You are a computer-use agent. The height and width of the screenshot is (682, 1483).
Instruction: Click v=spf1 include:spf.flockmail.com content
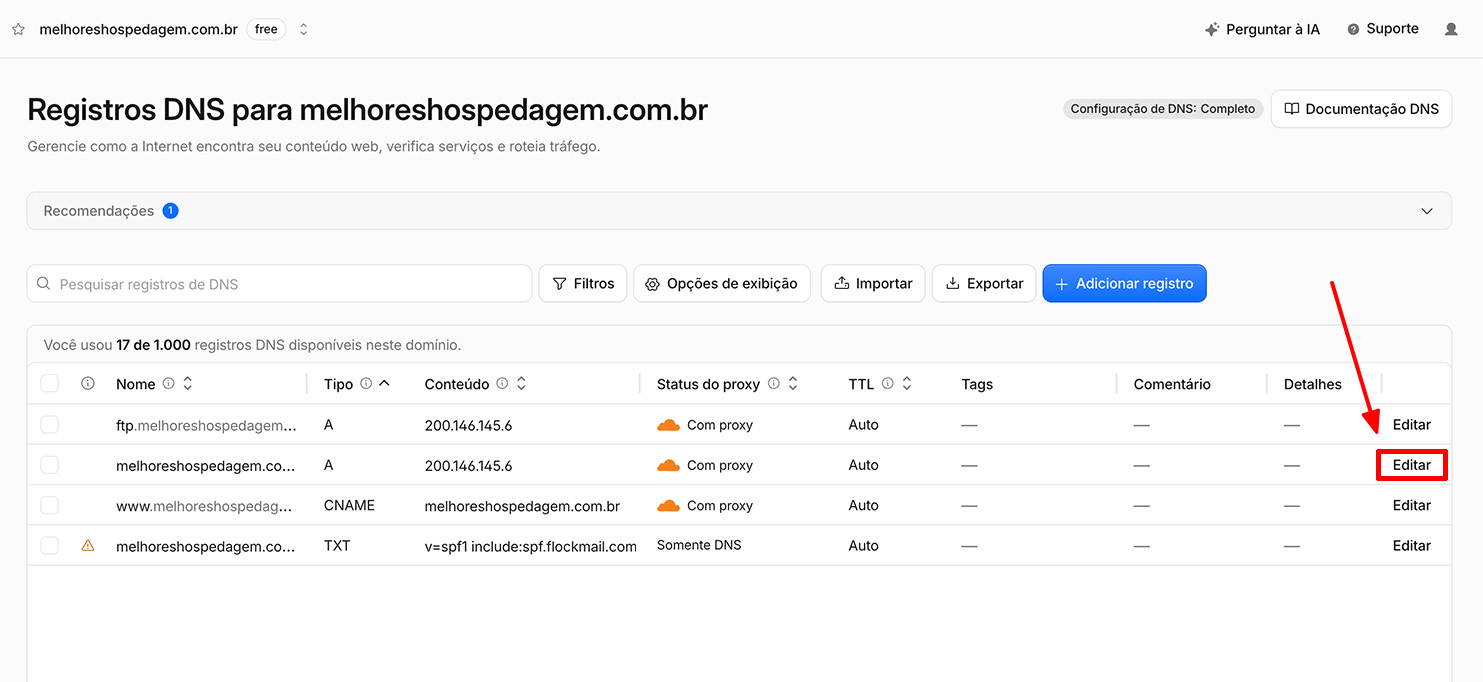(x=530, y=546)
